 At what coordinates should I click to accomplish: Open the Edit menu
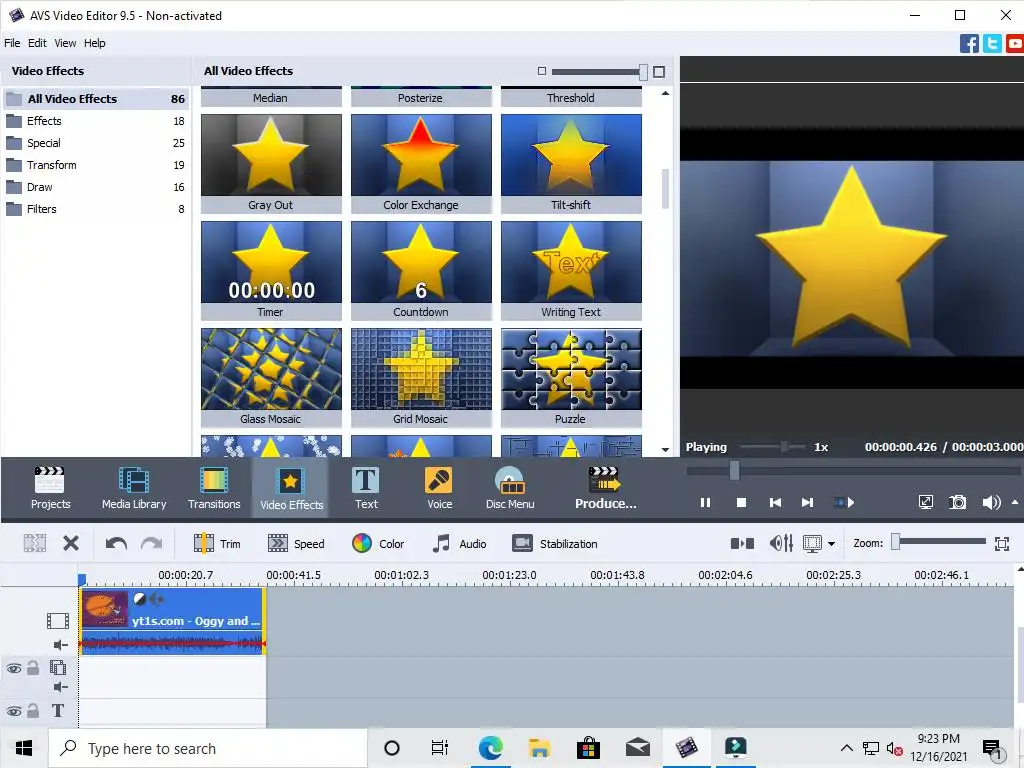[x=37, y=43]
